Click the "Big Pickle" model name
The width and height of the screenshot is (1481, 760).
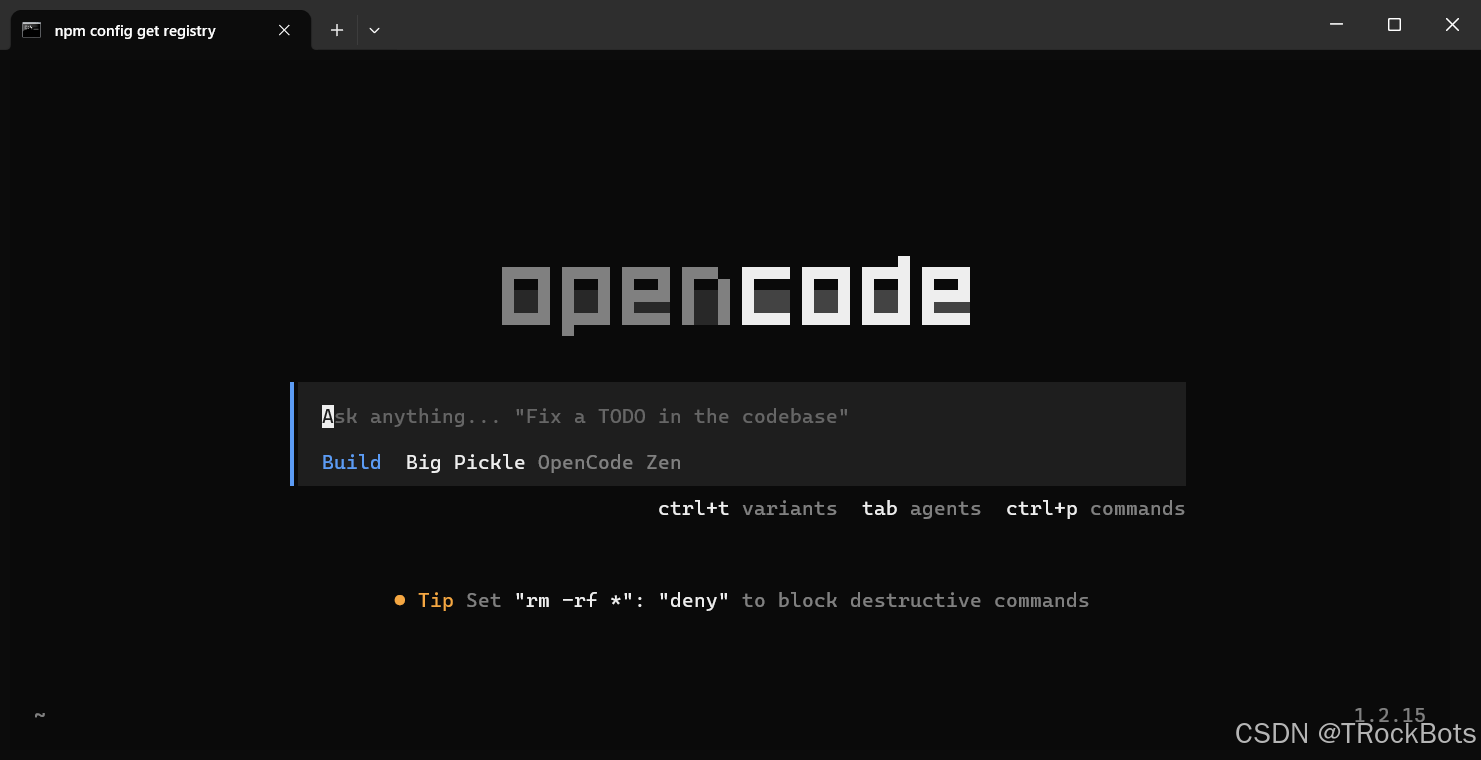coord(465,462)
